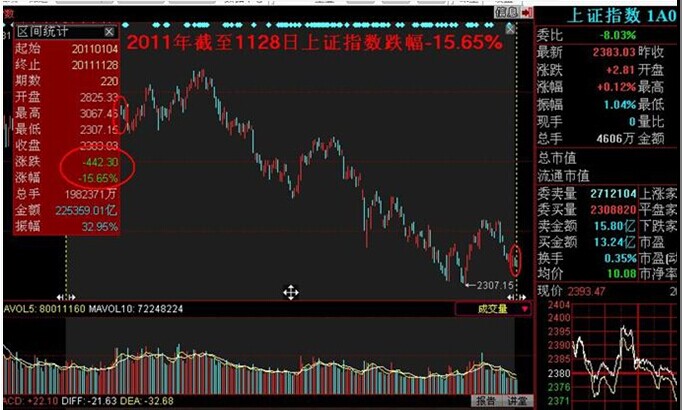The height and width of the screenshot is (410, 682).
Task: Click the 涨跌 value -442.30
Action: click(100, 162)
